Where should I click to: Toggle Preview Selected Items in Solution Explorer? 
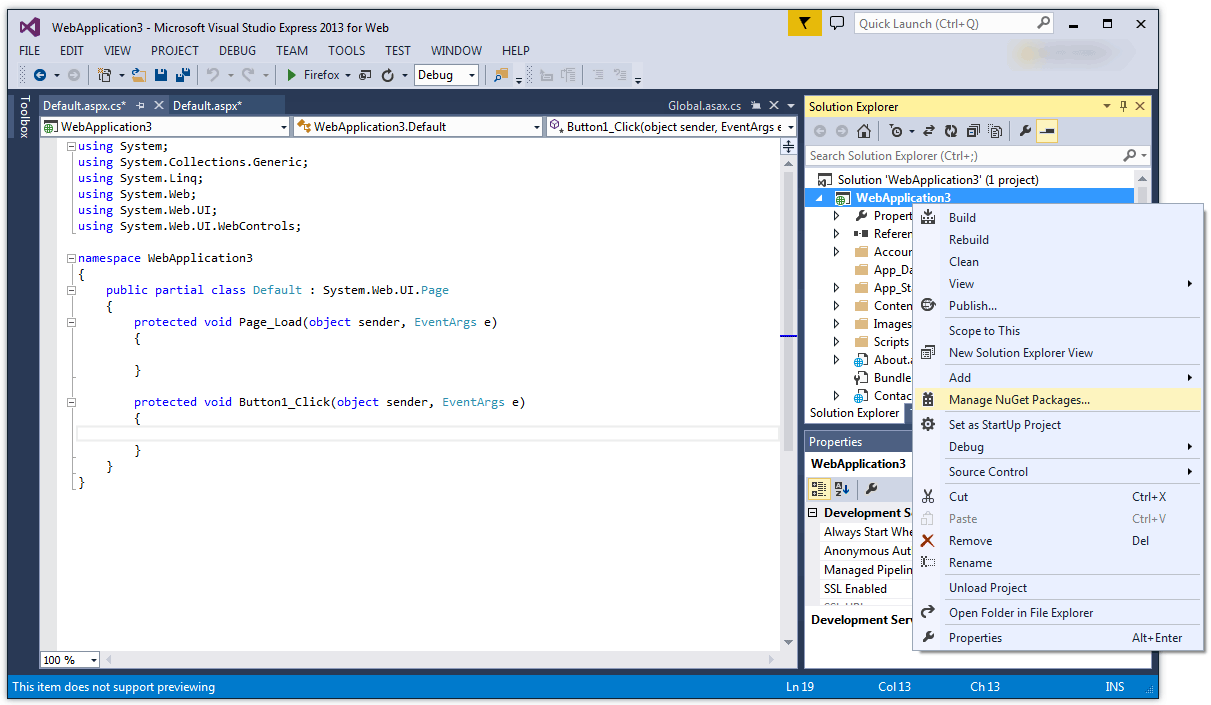(1047, 131)
